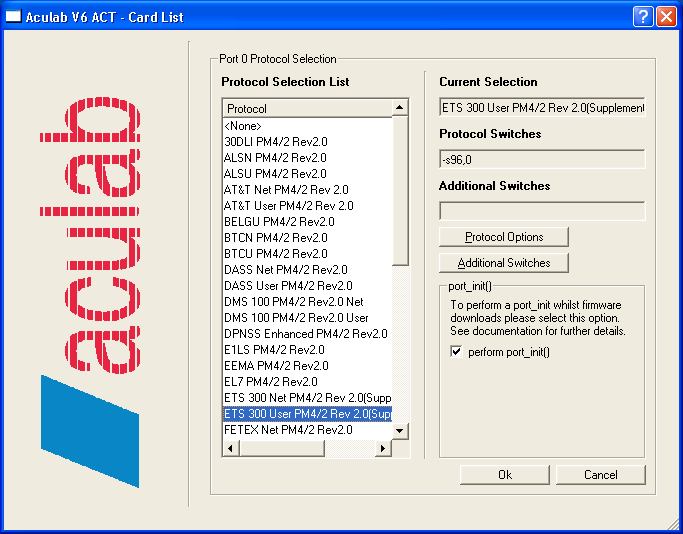Select DASS Net PM4/2 Rev2.0
The width and height of the screenshot is (683, 534).
pos(308,270)
